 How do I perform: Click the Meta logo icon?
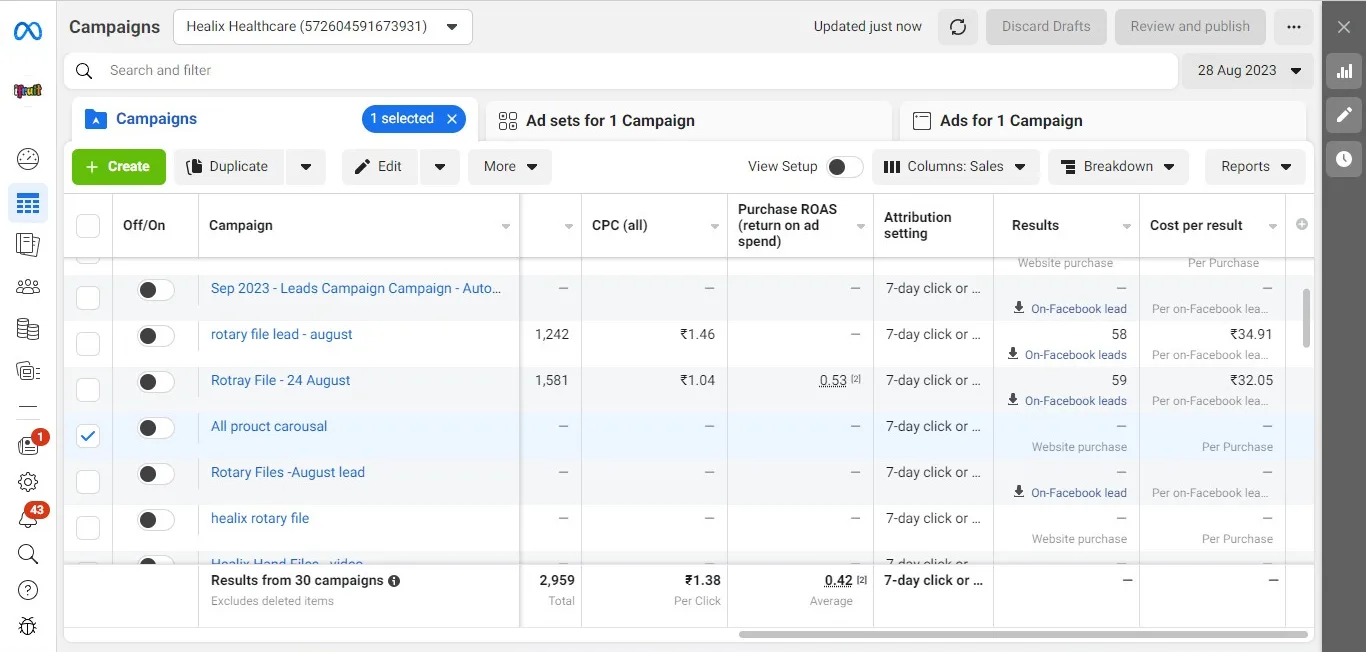[28, 31]
